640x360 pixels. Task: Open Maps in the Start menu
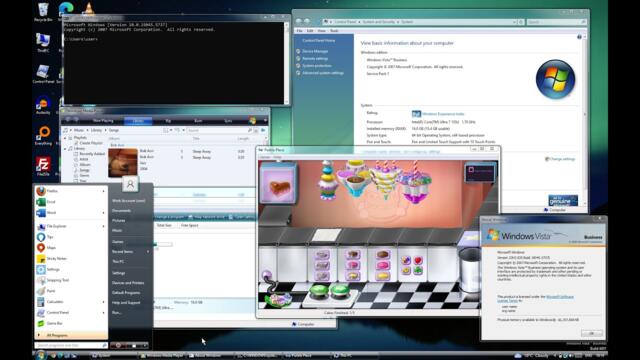pyautogui.click(x=70, y=248)
